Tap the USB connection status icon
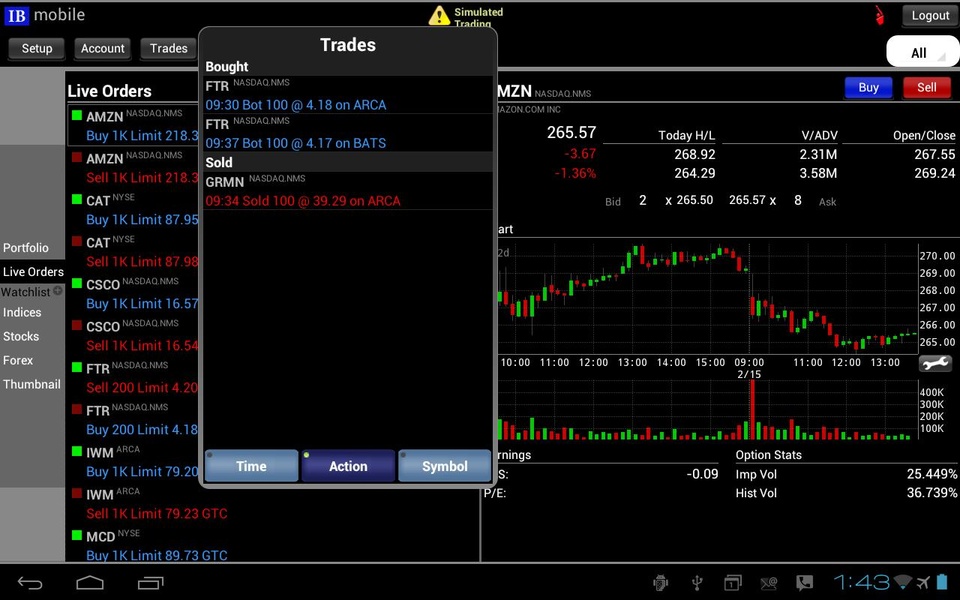960x600 pixels. pyautogui.click(x=697, y=582)
